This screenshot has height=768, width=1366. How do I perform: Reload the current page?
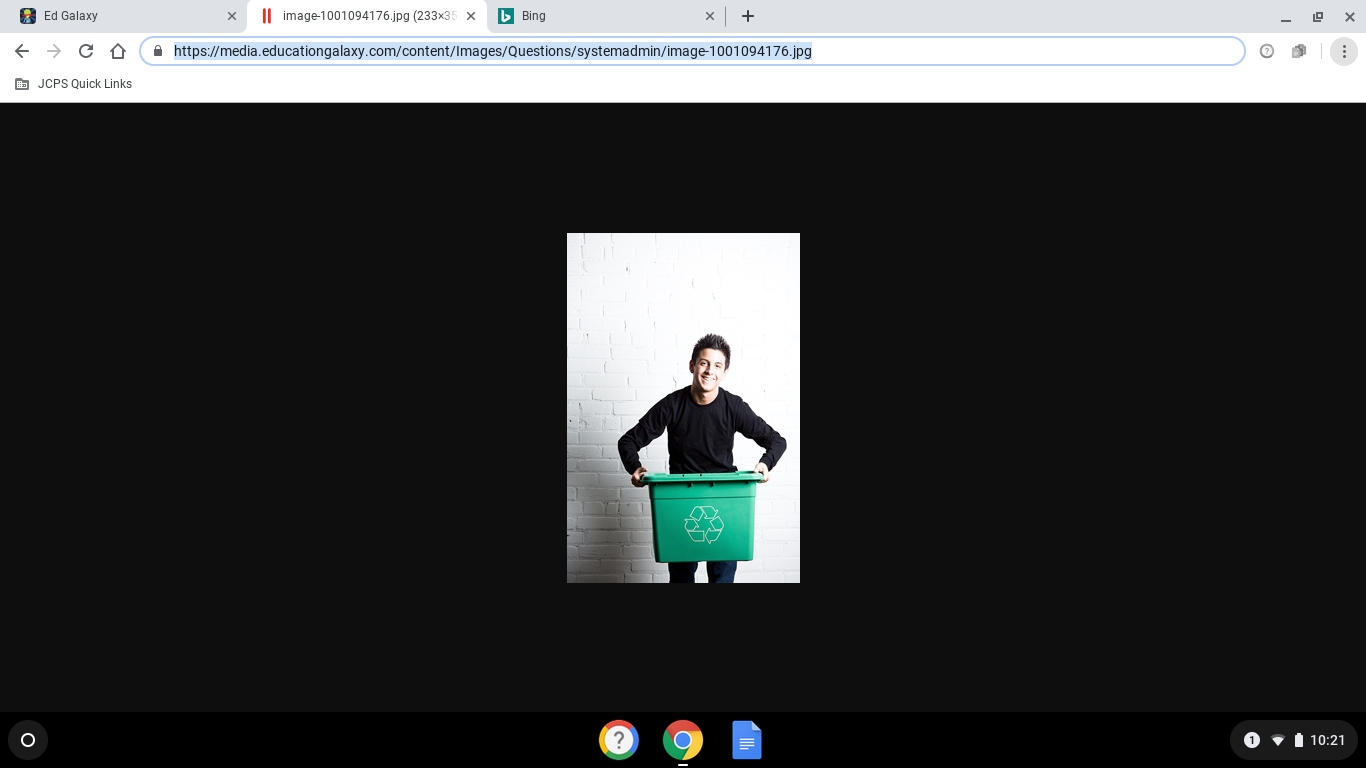(86, 51)
